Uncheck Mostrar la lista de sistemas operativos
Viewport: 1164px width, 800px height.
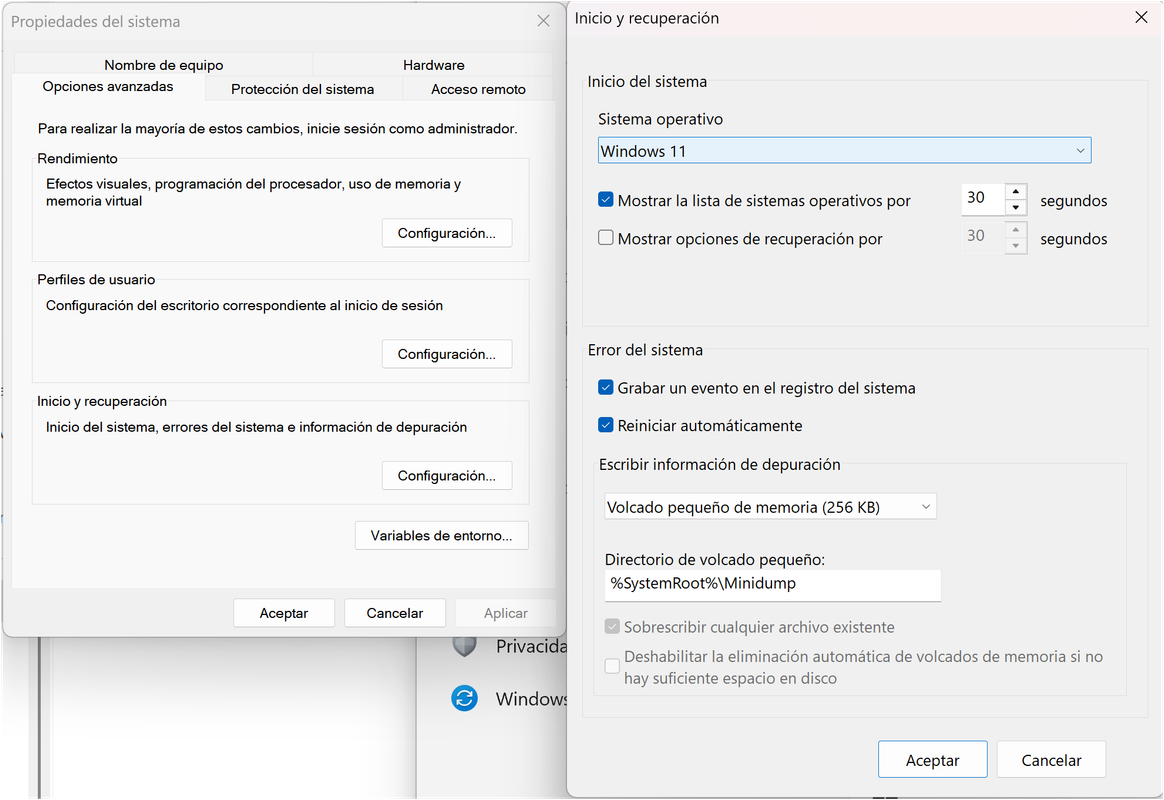click(x=606, y=200)
